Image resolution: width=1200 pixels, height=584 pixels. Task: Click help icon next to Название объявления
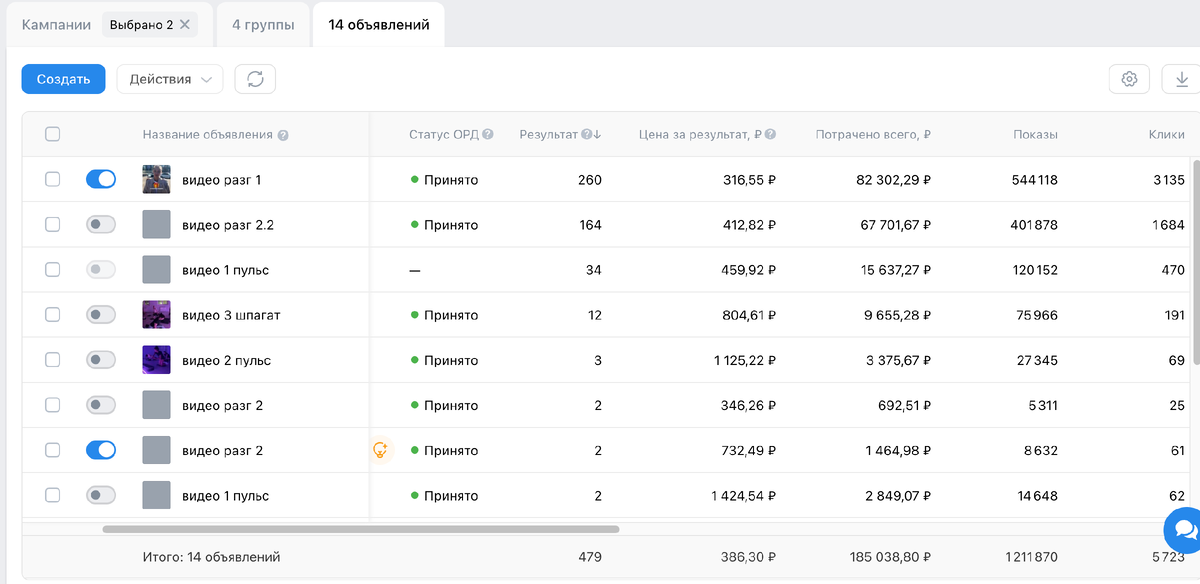(283, 135)
